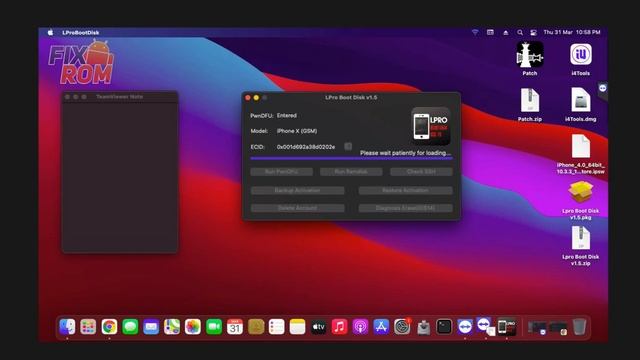Open App Store from the dock
640x360 pixels.
point(381,327)
